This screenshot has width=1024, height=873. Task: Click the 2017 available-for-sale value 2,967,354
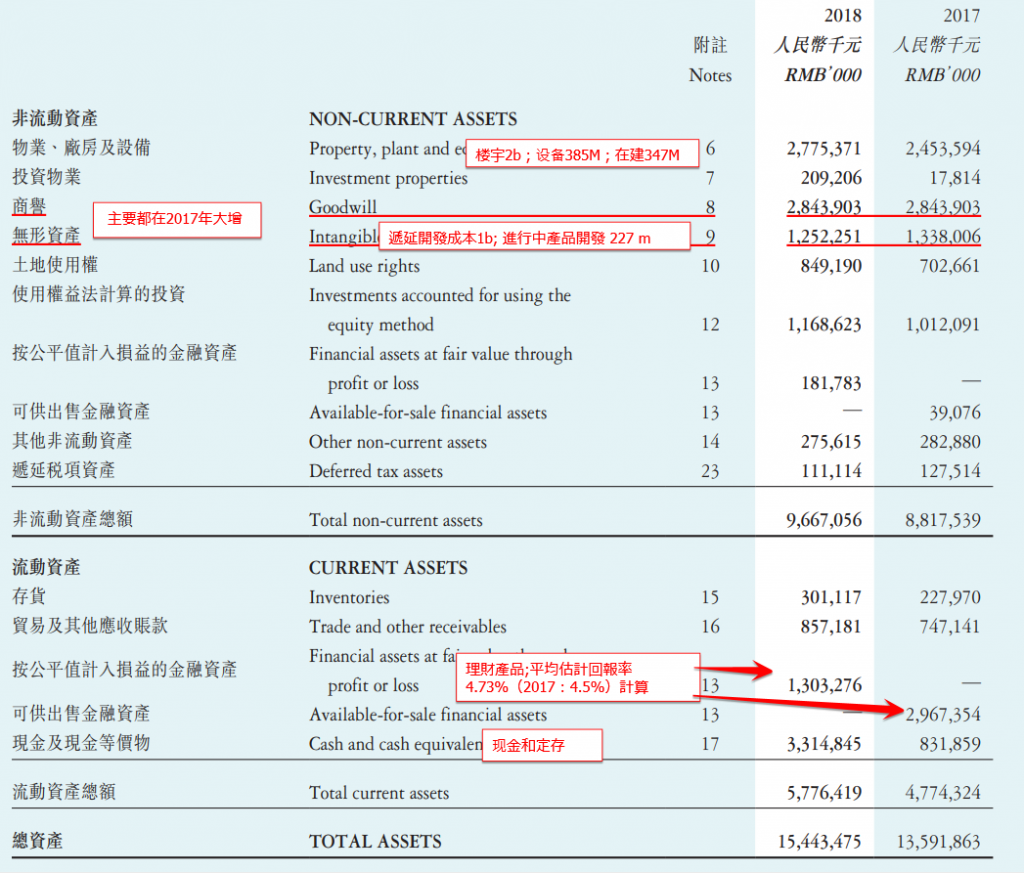coord(942,714)
